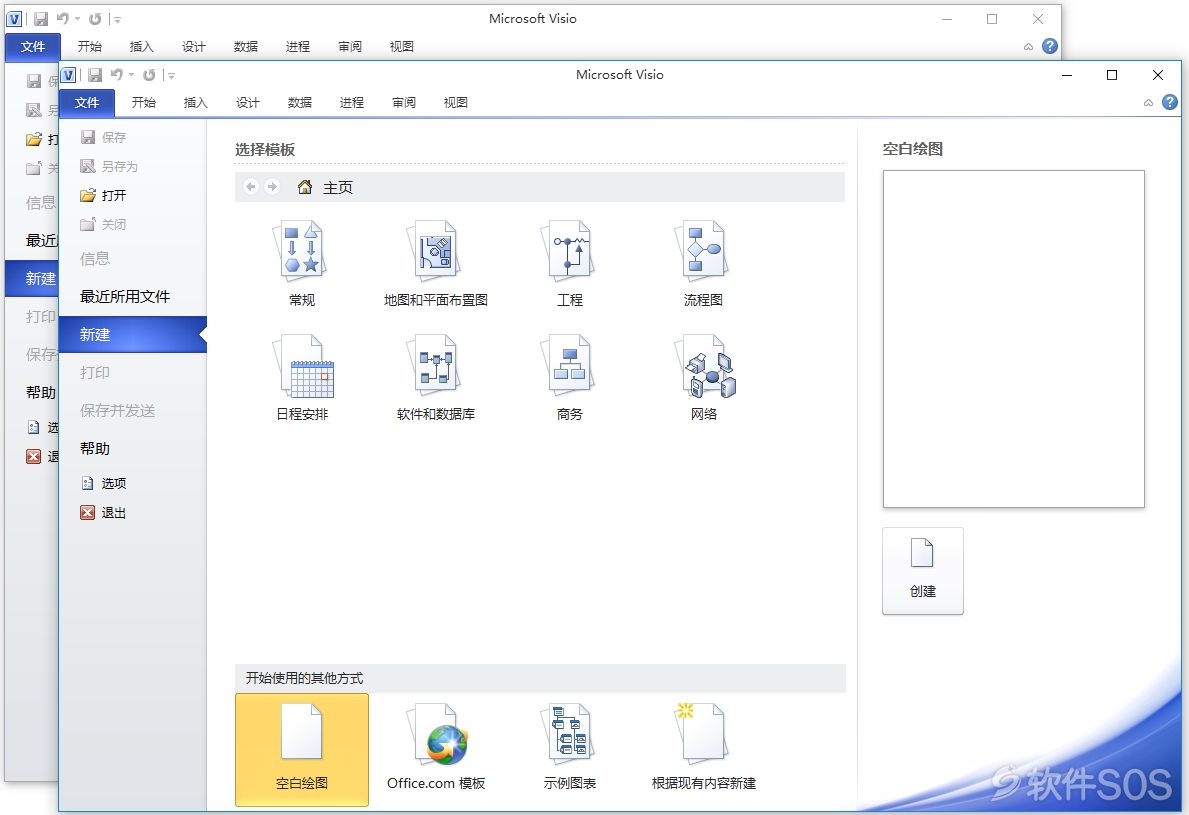Click save icon in back window title bar

pyautogui.click(x=41, y=19)
